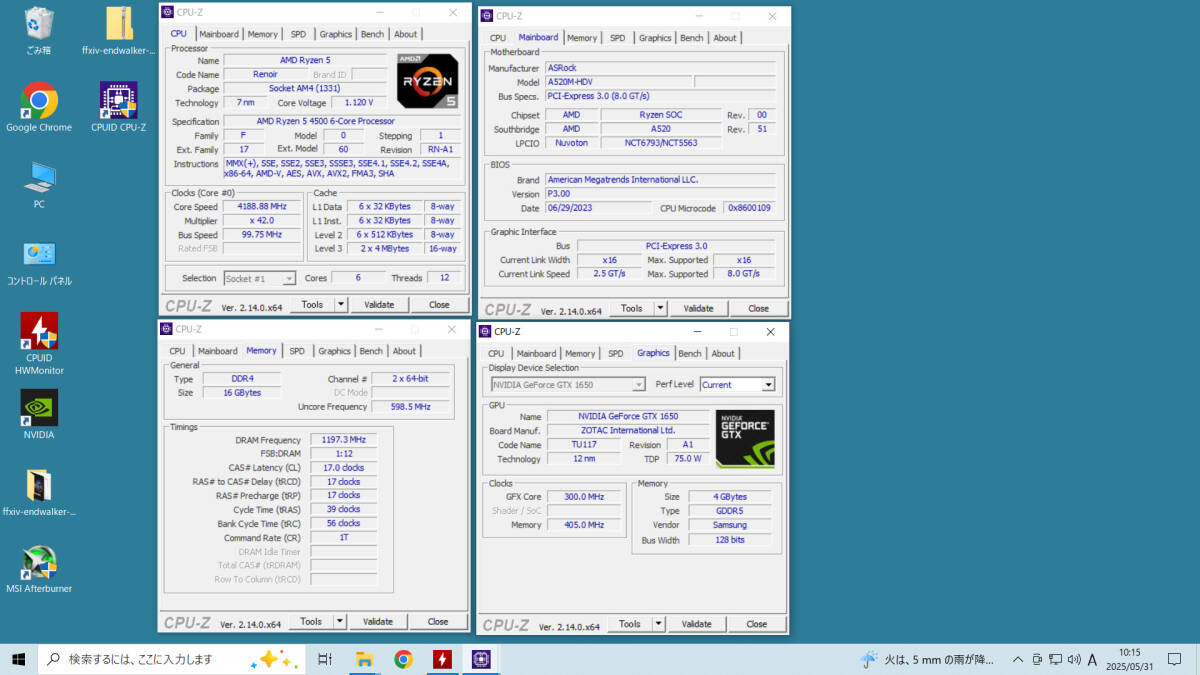Viewport: 1200px width, 675px height.
Task: Click the Task View taskbar button
Action: pyautogui.click(x=325, y=659)
